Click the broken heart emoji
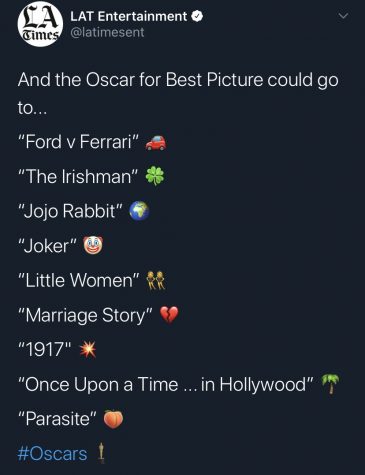 click(x=169, y=315)
